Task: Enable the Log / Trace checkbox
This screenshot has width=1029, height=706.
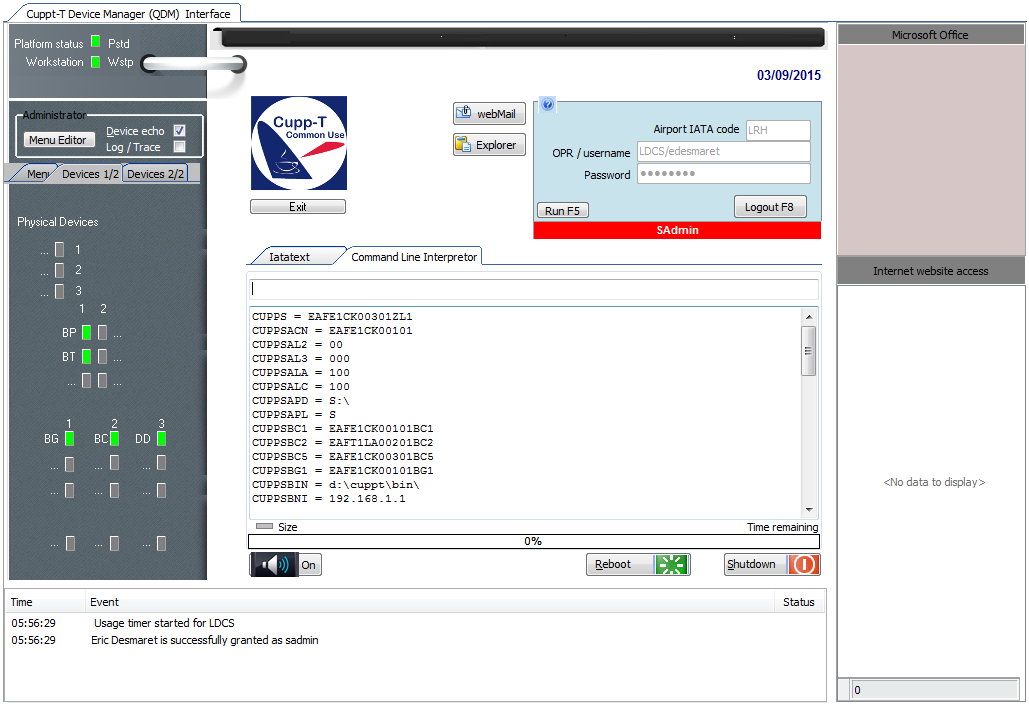Action: click(179, 147)
